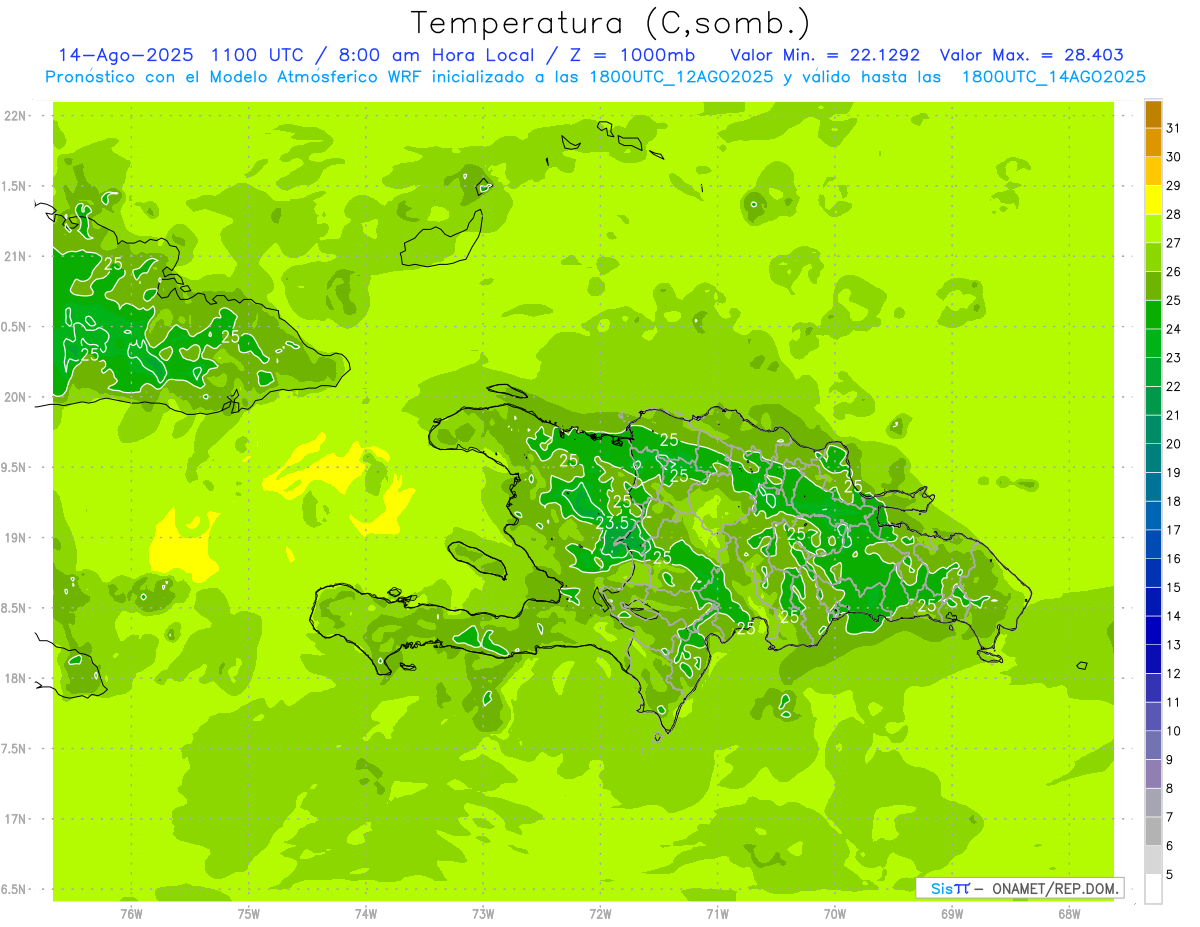
Task: Click the "68W" longitude axis label
Action: (1069, 913)
